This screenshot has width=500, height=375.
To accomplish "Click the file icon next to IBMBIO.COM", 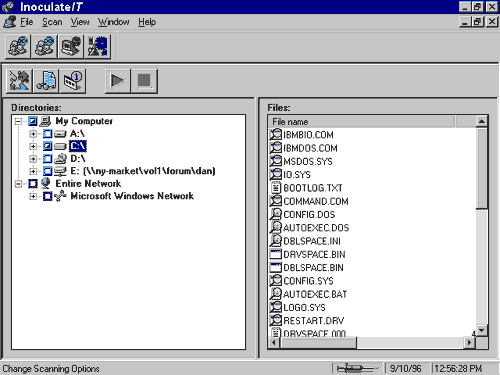I will click(276, 134).
